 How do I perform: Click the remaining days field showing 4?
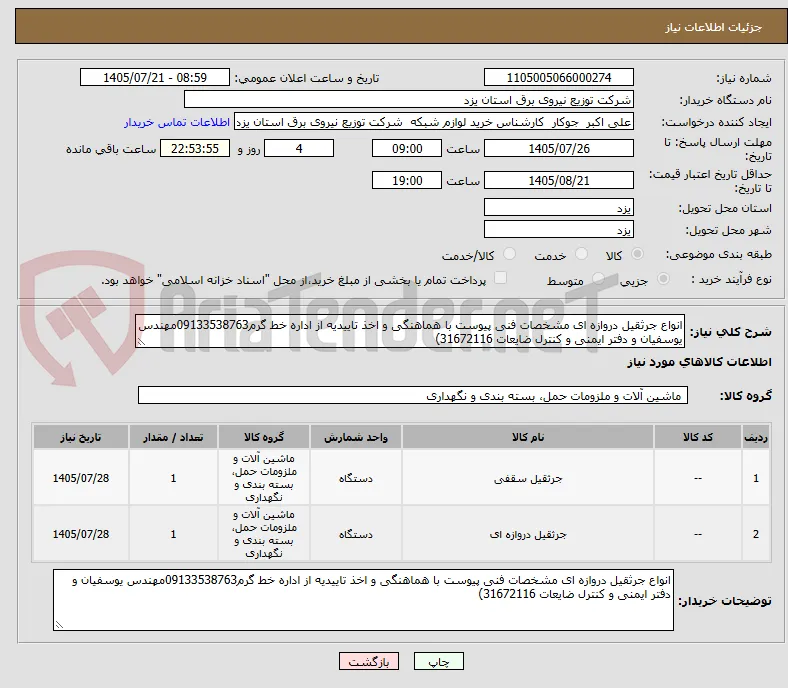coord(299,148)
